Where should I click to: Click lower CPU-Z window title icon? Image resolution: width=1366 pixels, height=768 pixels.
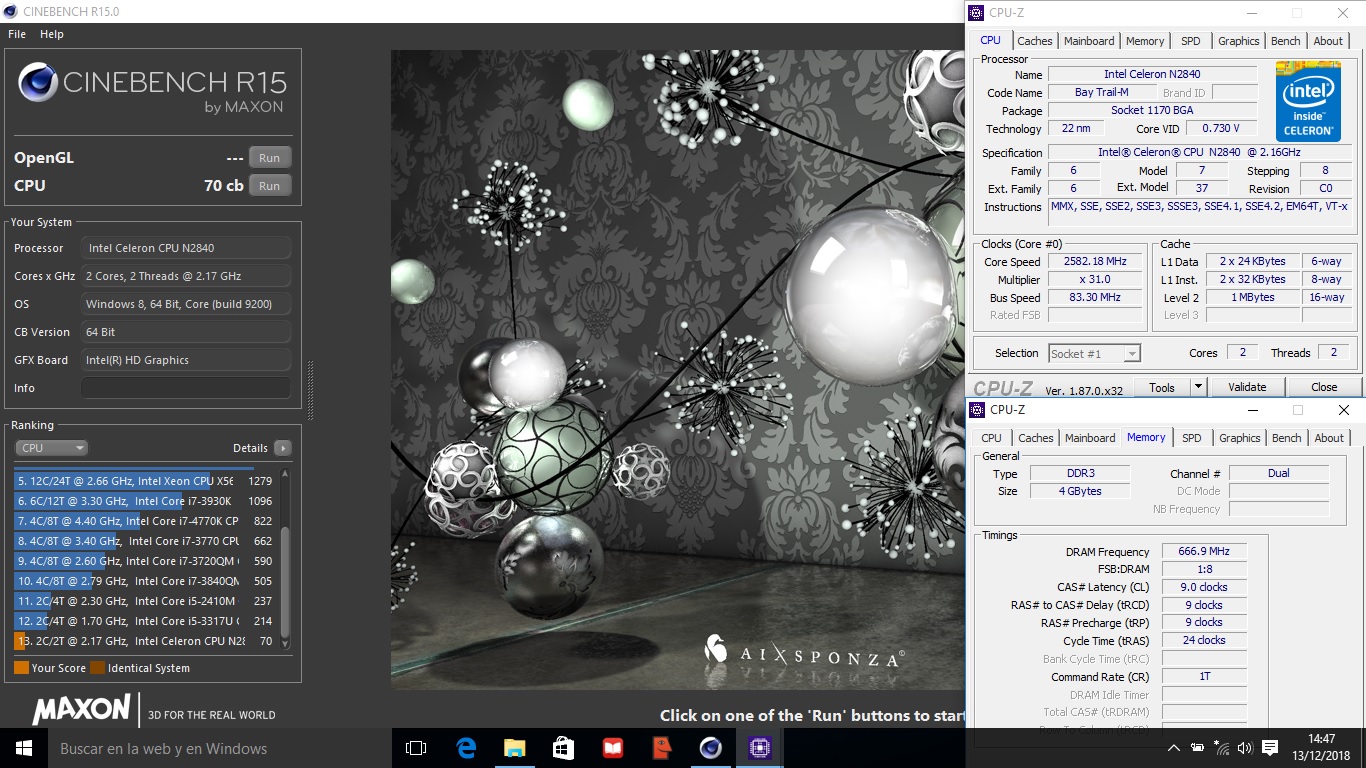(x=977, y=410)
